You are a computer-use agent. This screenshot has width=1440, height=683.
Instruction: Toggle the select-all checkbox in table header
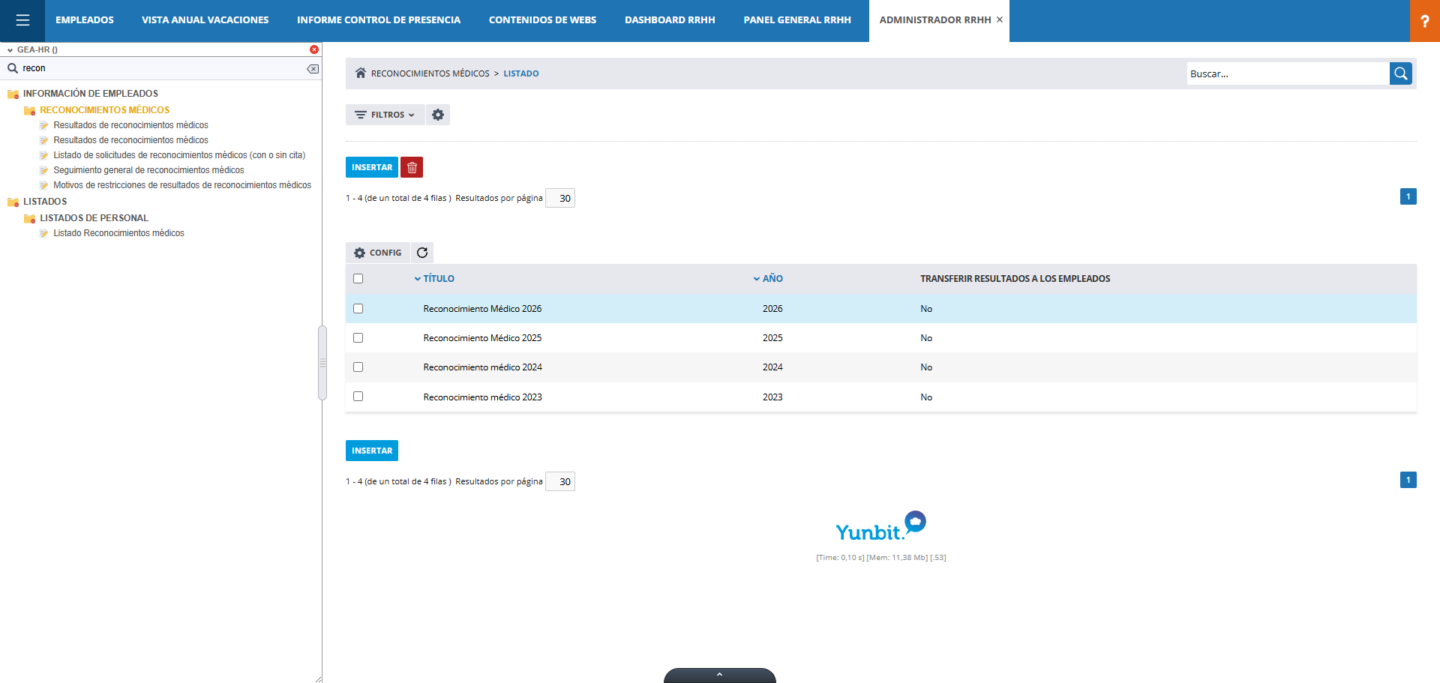click(x=358, y=279)
